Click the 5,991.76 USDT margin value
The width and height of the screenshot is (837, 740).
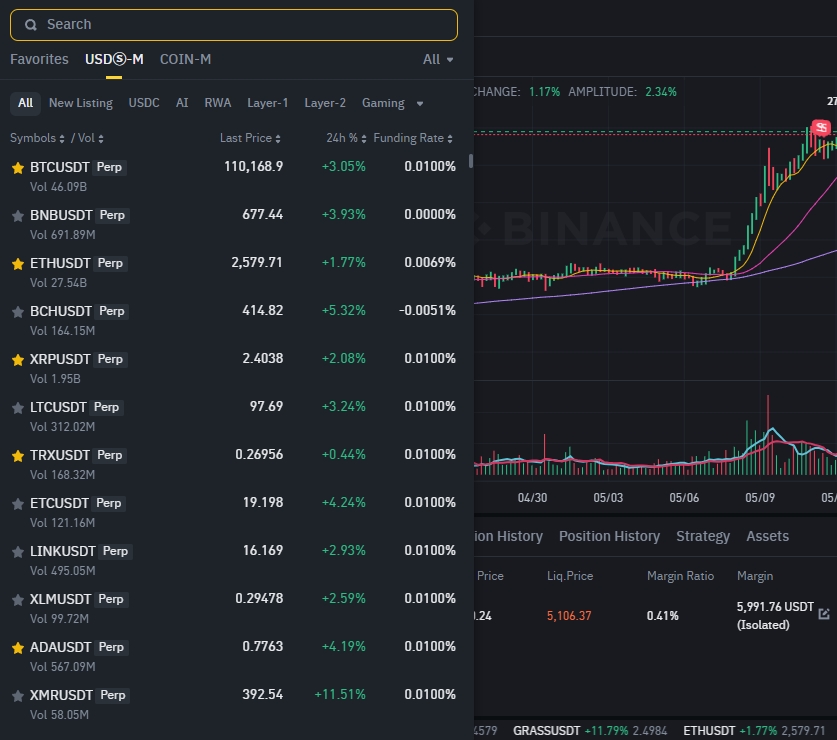tap(775, 607)
